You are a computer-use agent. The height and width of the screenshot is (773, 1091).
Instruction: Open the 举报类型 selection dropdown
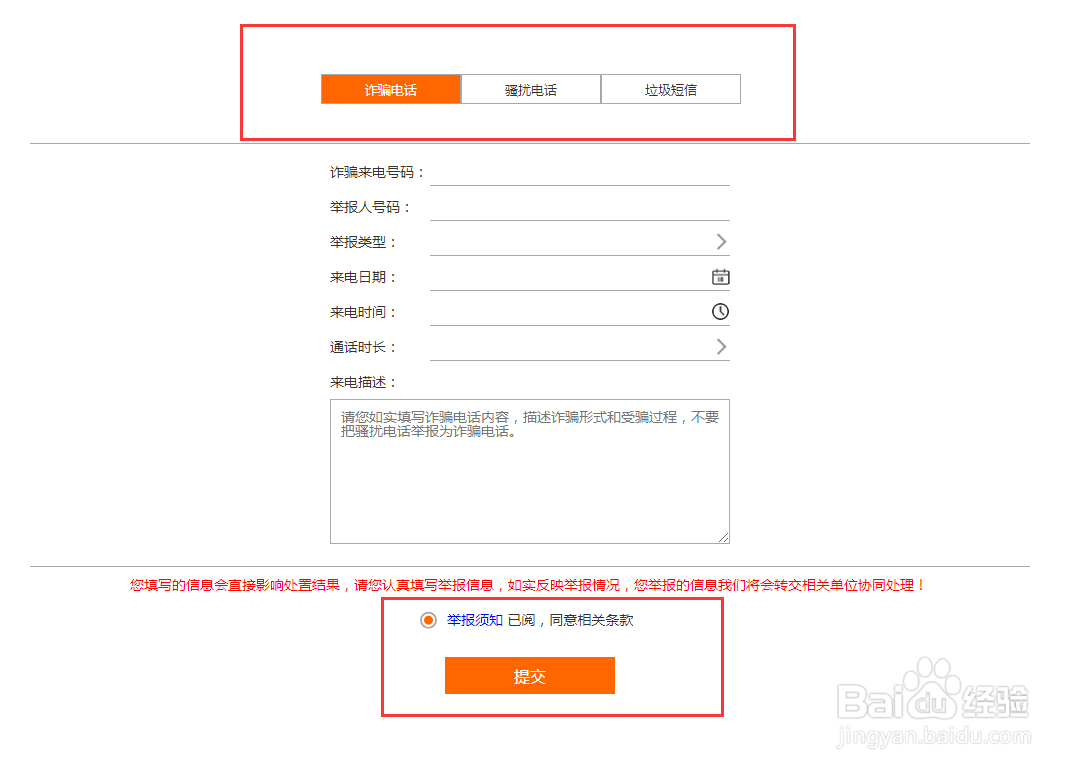[570, 241]
